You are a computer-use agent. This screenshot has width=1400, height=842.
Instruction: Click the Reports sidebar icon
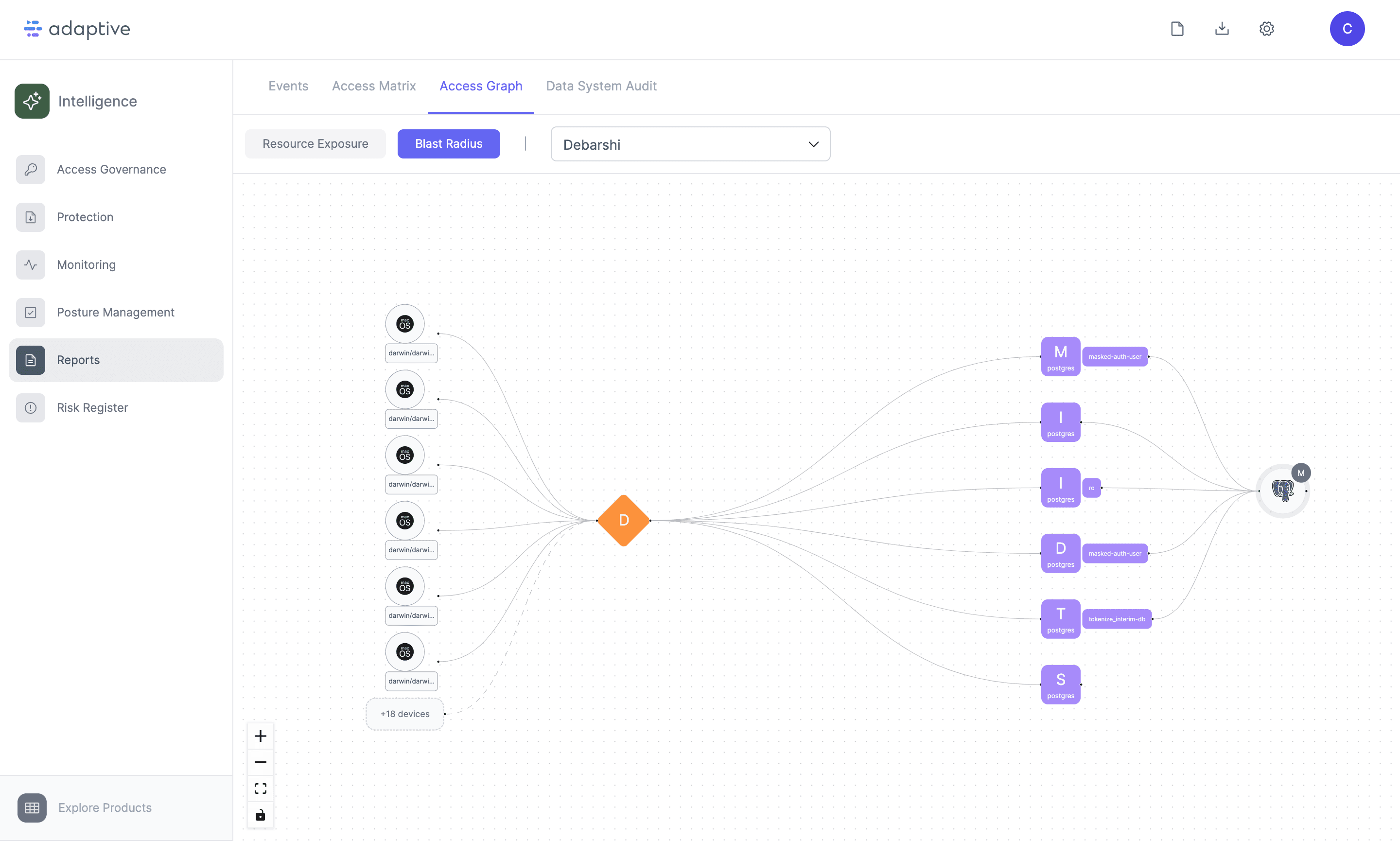tap(31, 360)
